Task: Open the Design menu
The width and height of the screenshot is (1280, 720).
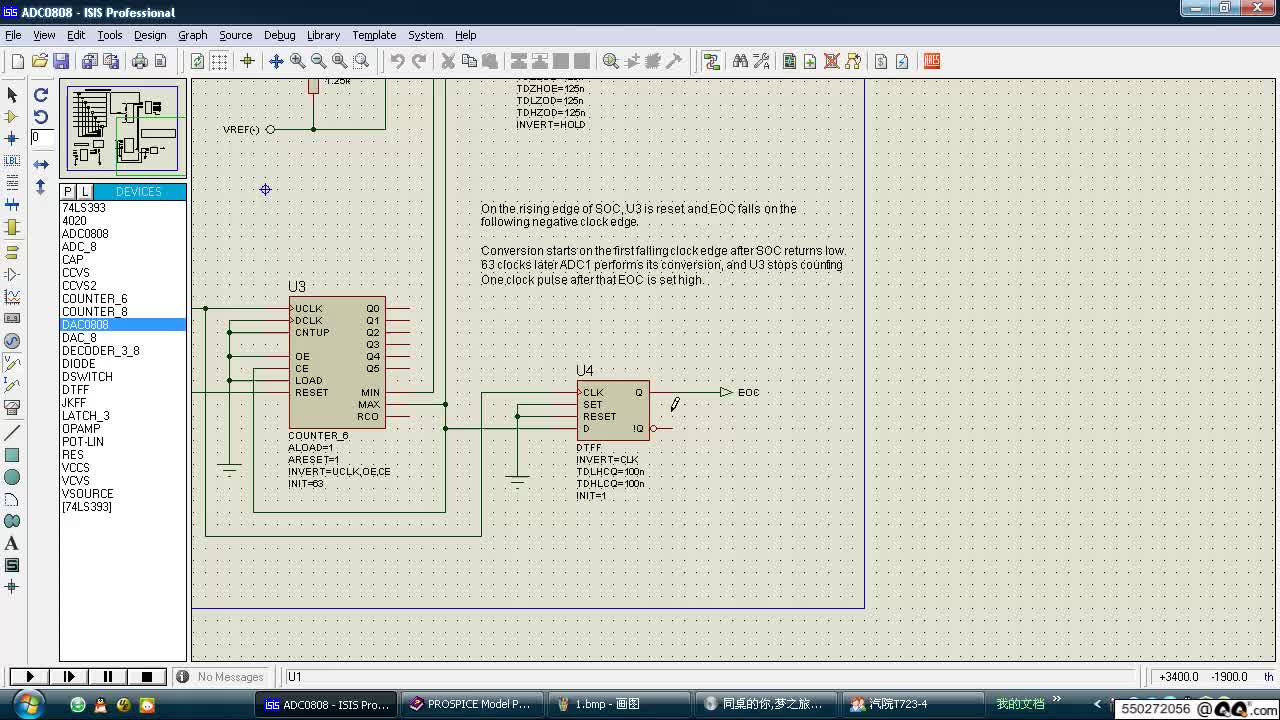Action: pos(150,35)
